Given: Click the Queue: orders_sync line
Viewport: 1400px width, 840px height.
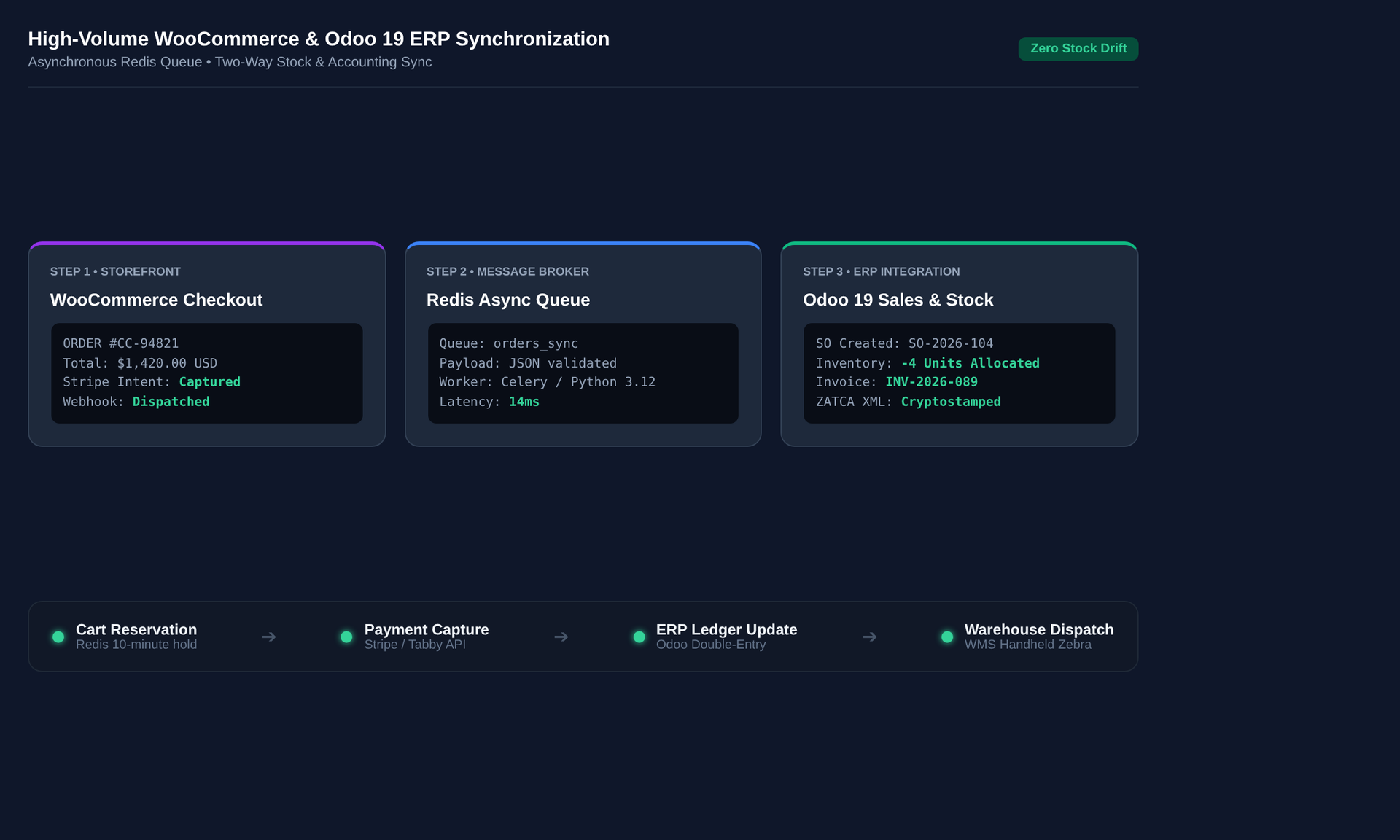Looking at the screenshot, I should click(509, 343).
